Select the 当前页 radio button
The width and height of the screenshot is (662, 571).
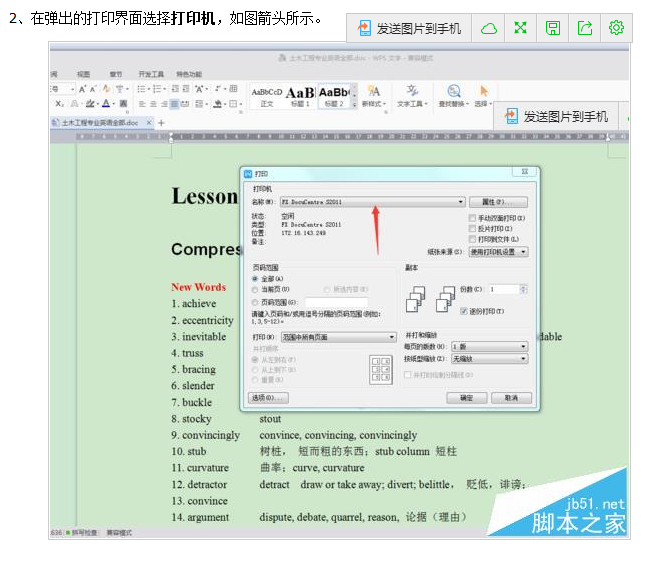click(x=255, y=290)
